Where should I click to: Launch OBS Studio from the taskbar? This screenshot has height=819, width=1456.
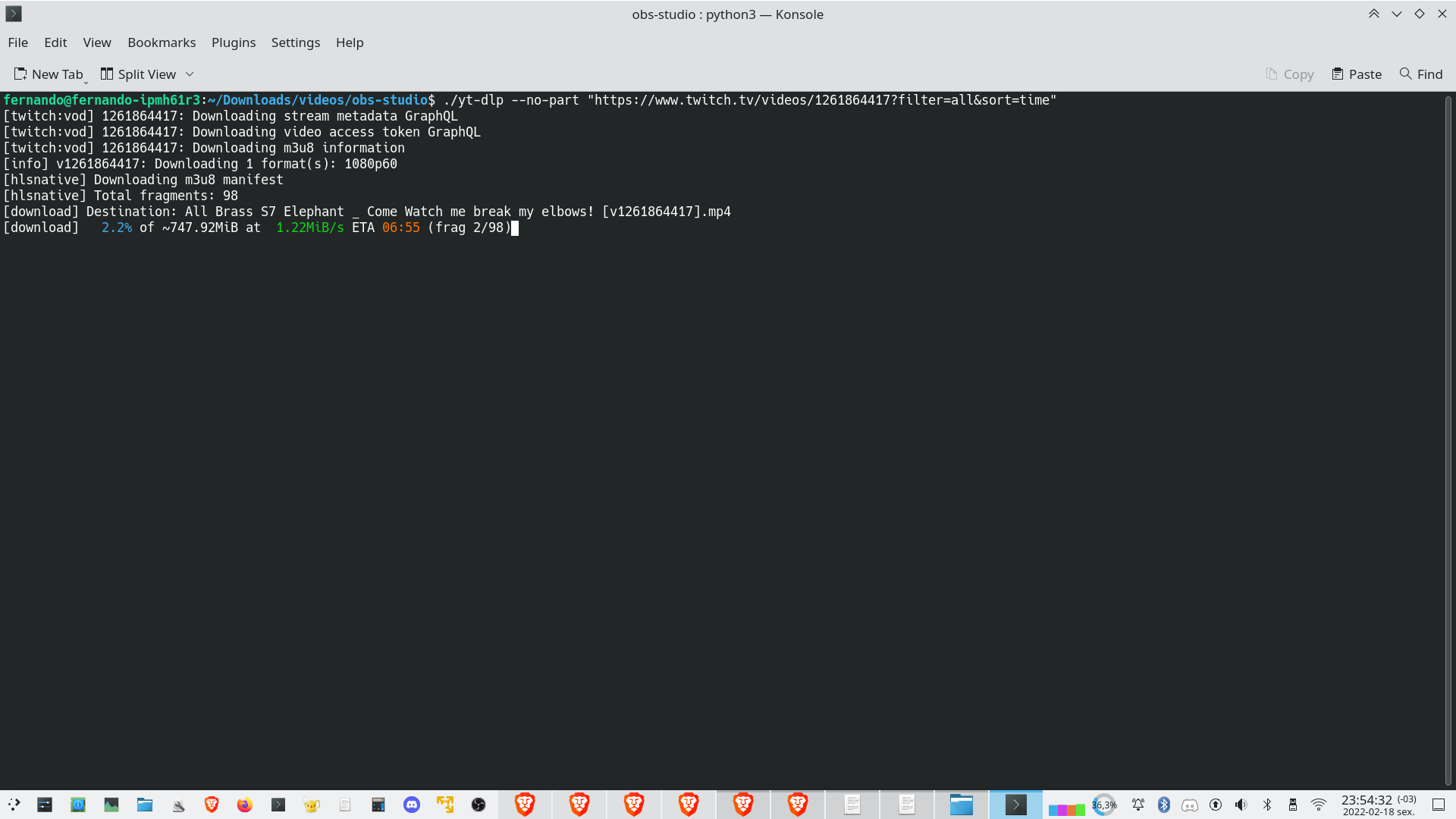(478, 805)
